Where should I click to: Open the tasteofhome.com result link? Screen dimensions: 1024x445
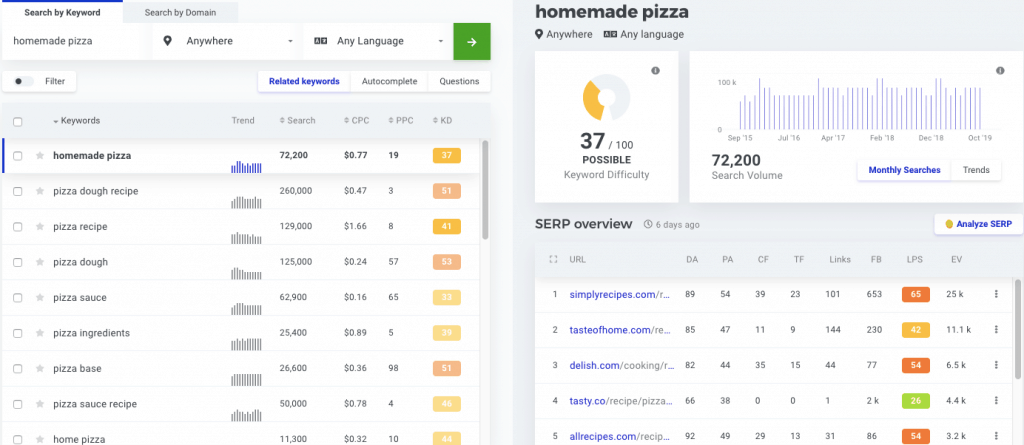620,330
